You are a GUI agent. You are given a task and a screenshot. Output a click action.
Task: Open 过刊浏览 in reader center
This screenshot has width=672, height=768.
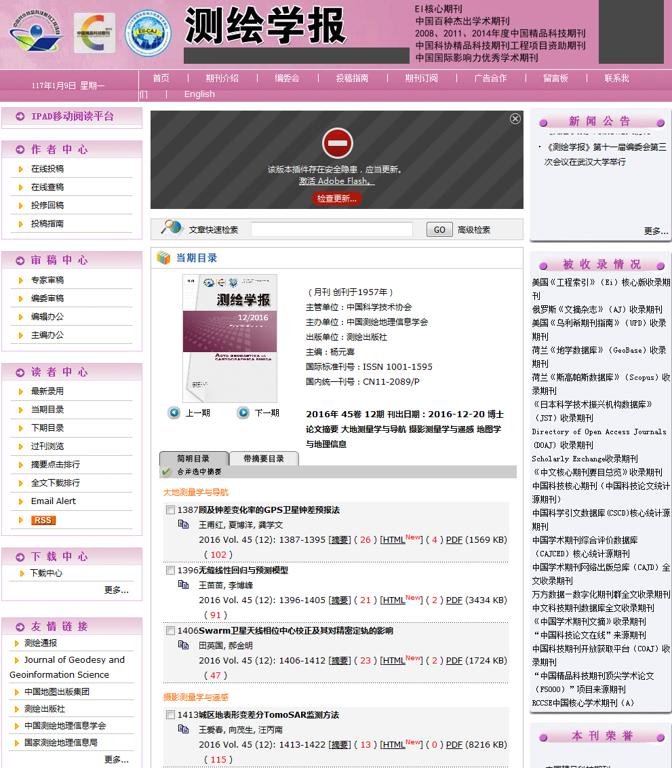click(48, 446)
